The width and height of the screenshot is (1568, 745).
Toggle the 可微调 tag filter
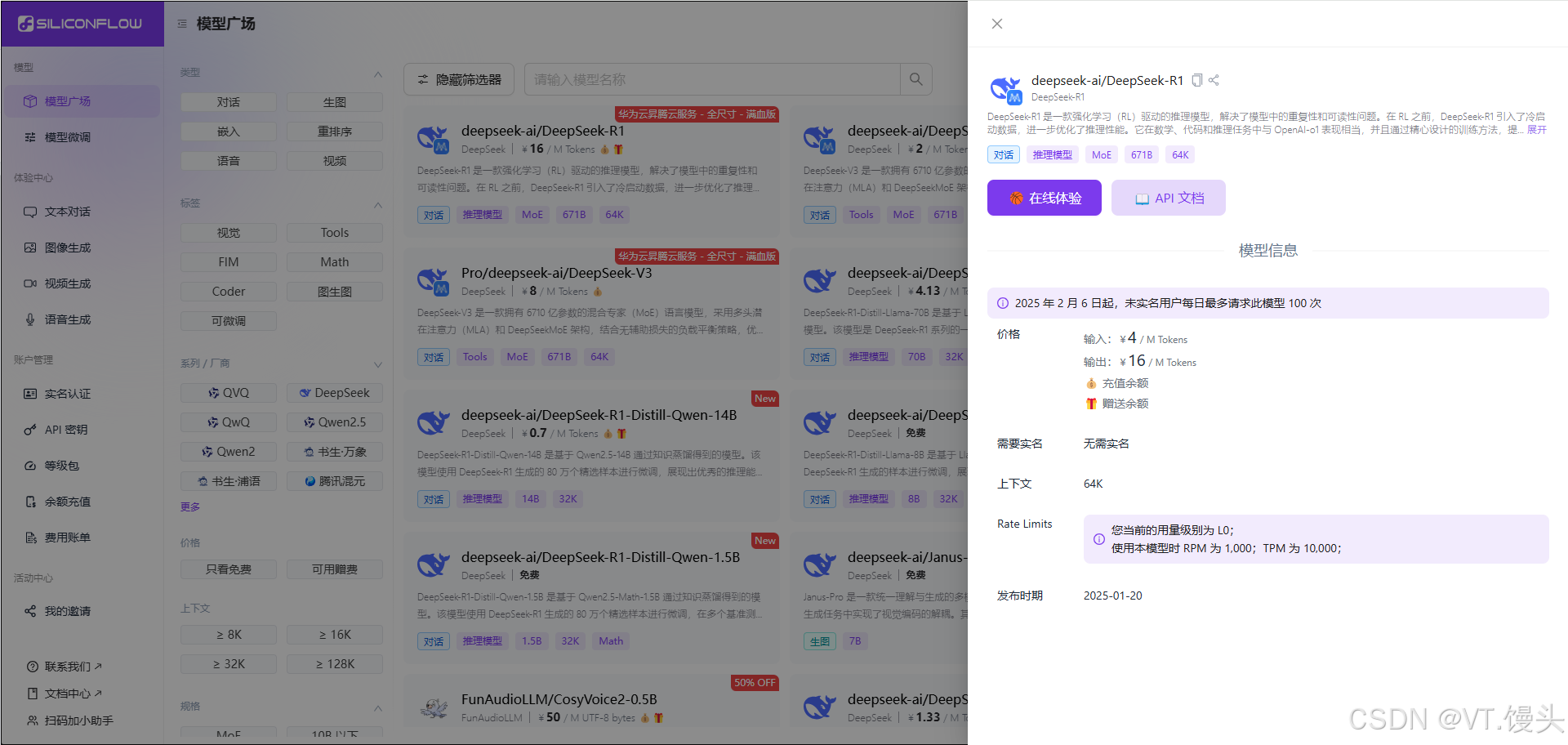(x=229, y=321)
